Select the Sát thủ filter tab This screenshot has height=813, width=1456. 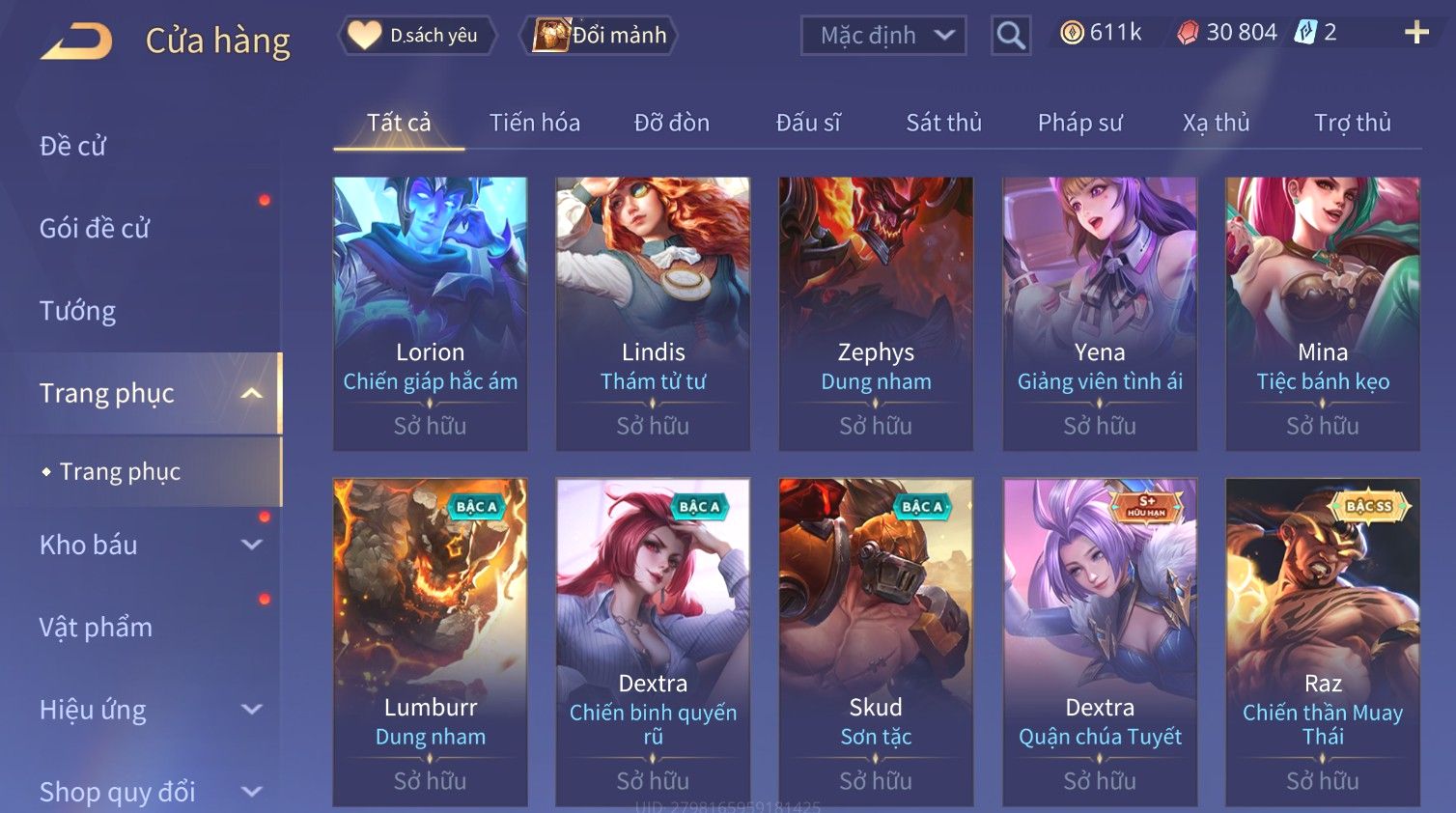(943, 123)
